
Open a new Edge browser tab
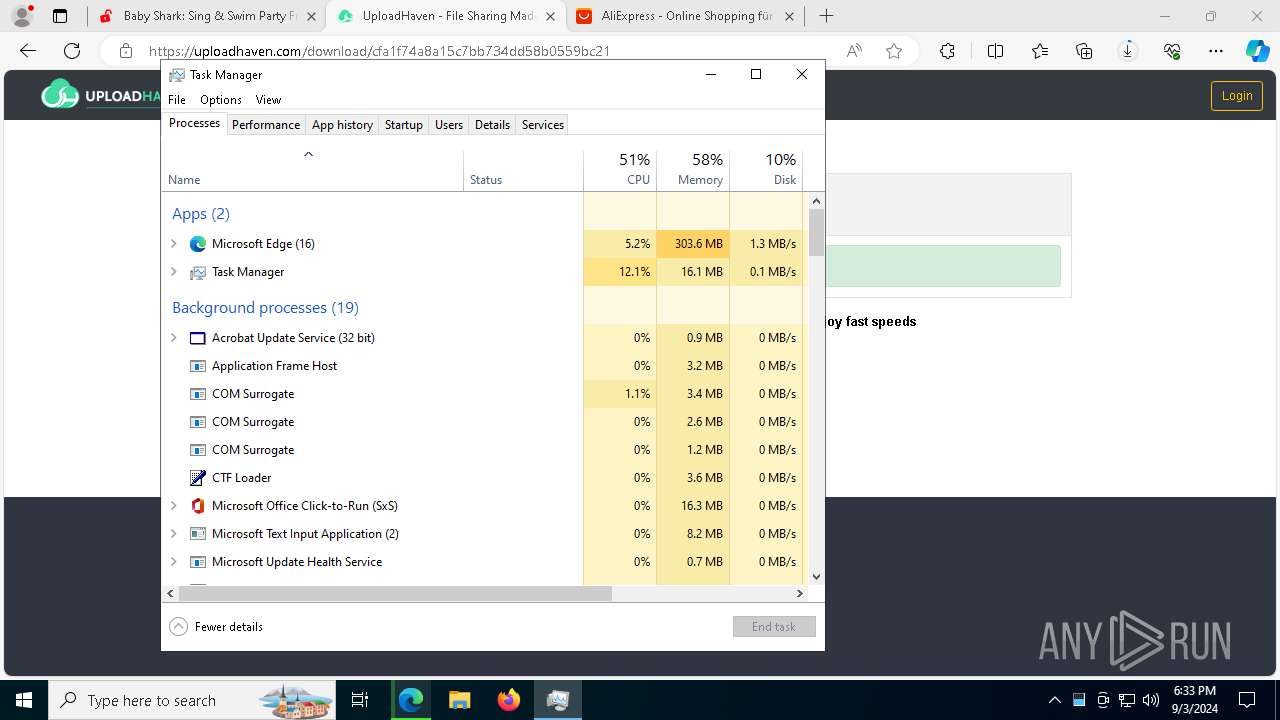coord(826,16)
